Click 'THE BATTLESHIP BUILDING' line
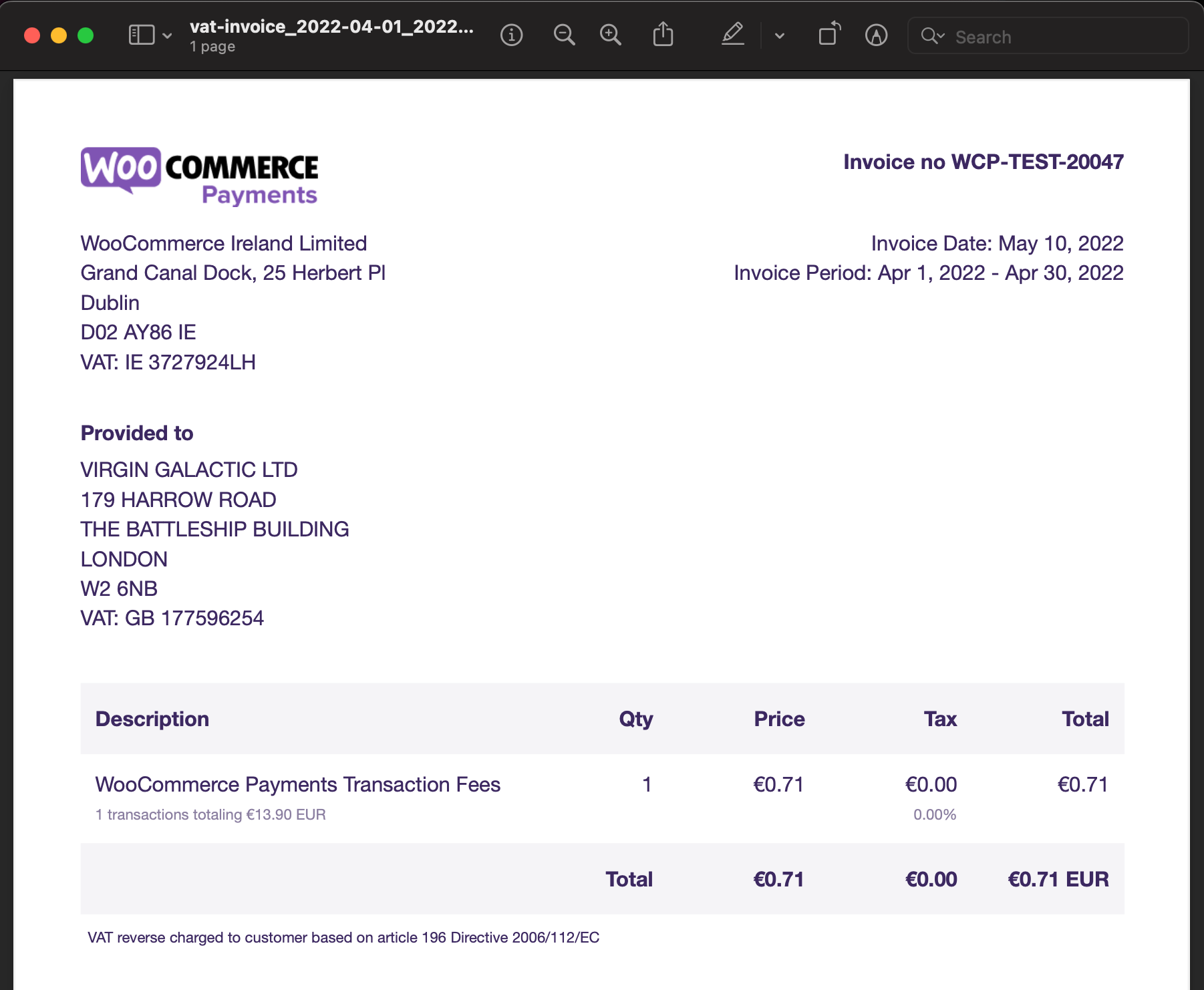 [214, 529]
